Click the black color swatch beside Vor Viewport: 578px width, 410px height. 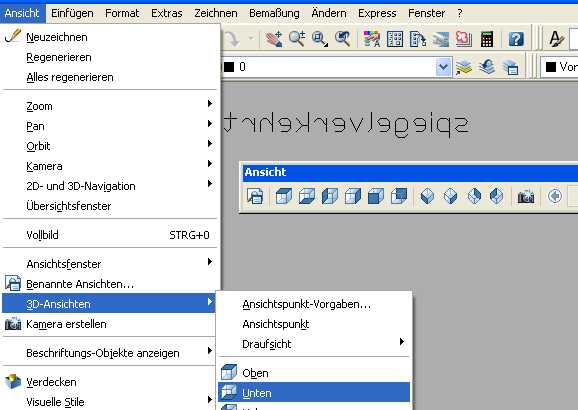[551, 67]
